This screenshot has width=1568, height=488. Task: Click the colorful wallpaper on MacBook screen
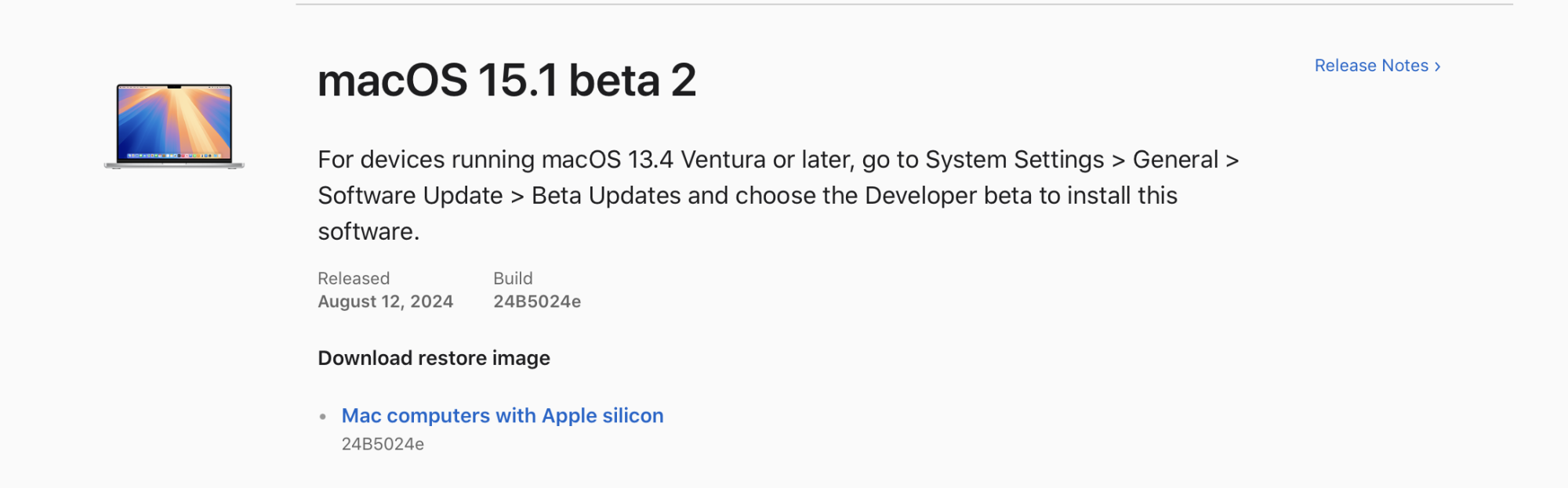click(x=174, y=119)
